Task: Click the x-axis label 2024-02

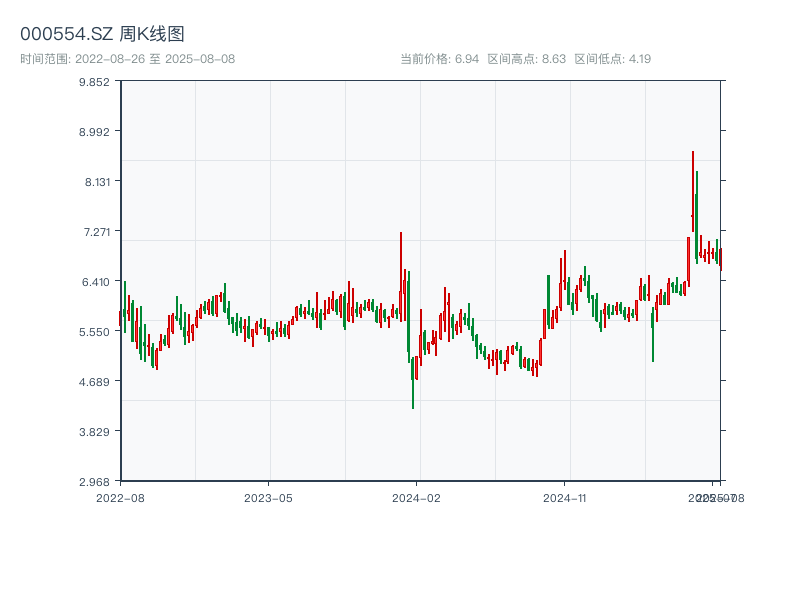Action: point(416,498)
